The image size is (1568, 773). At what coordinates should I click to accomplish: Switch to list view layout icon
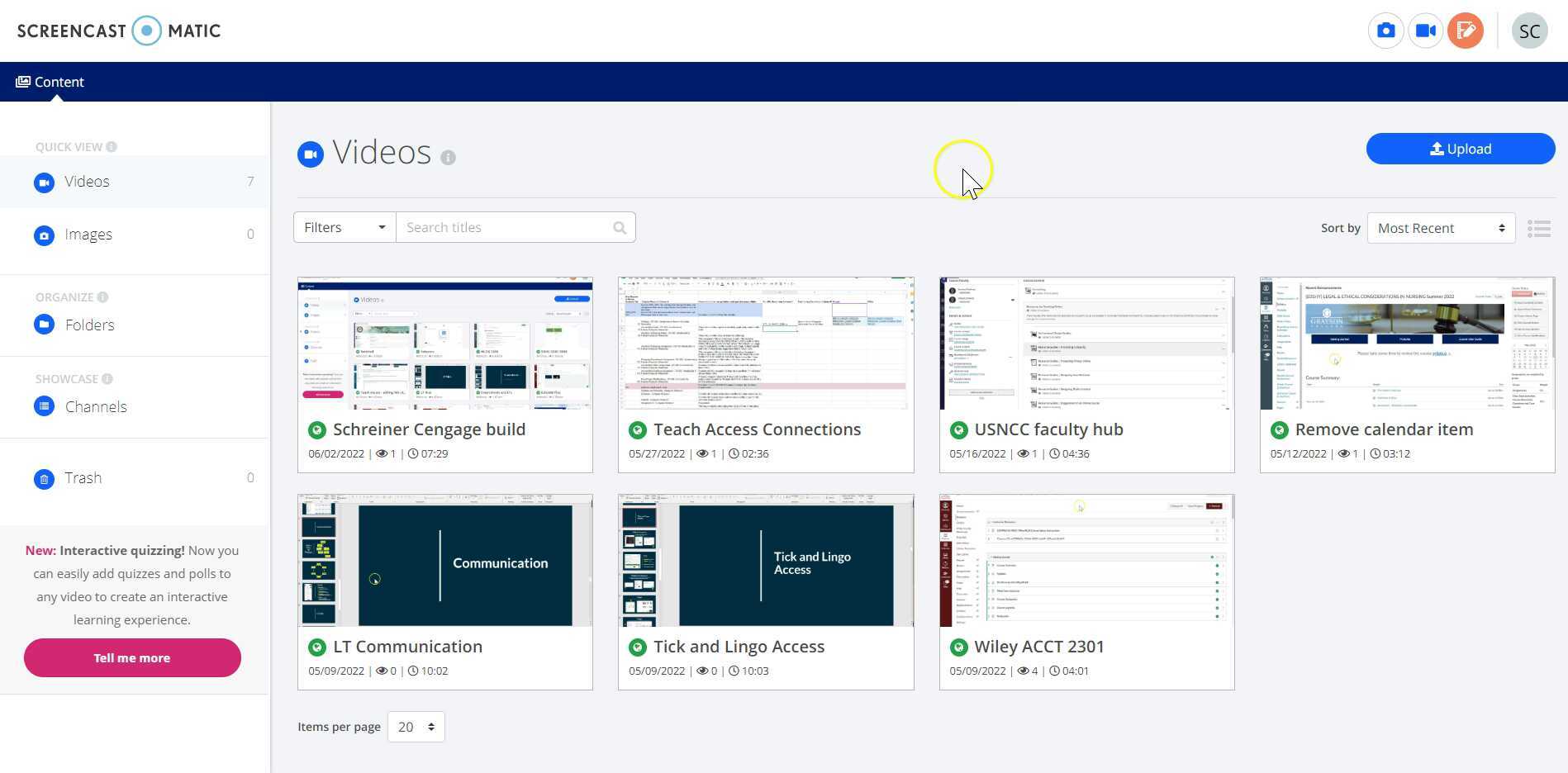click(1539, 229)
